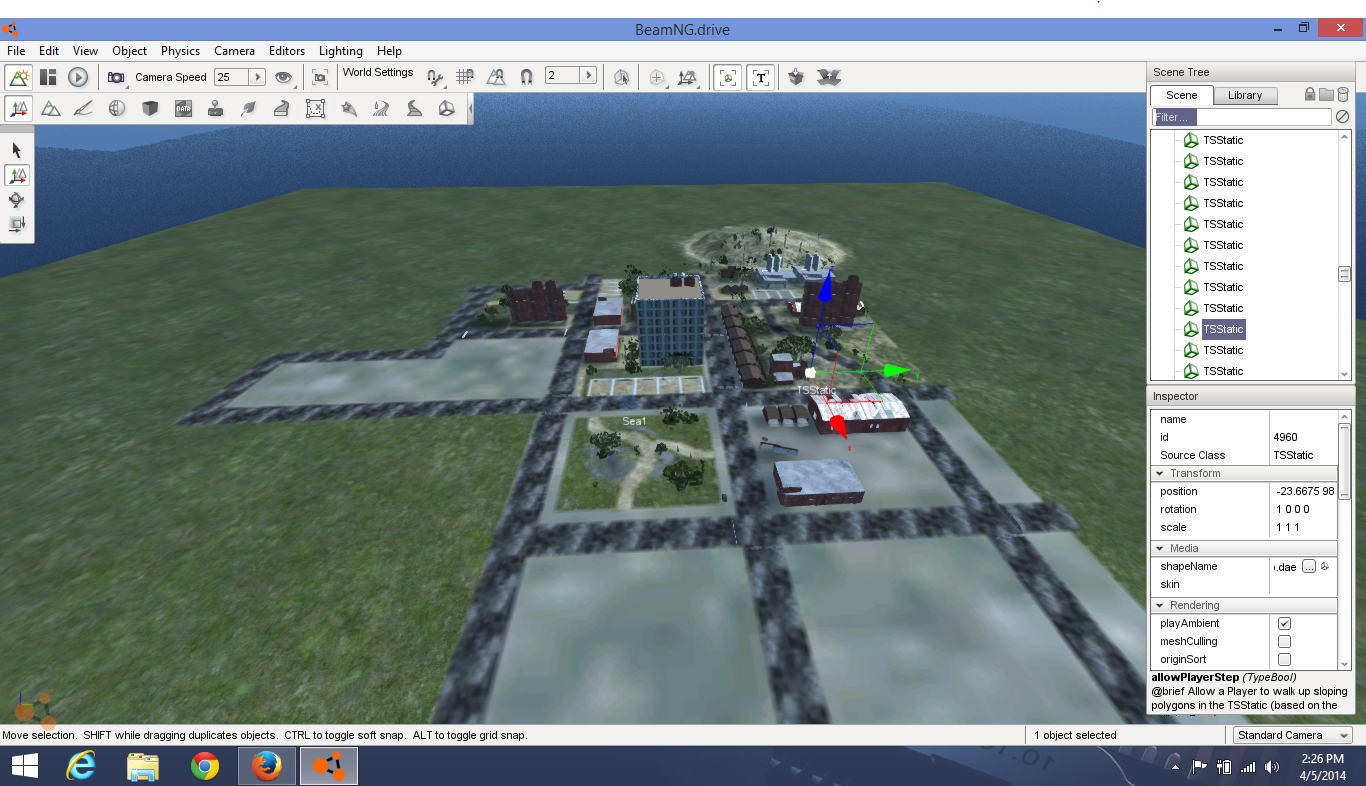Viewport: 1366px width, 786px height.
Task: Click the Firefox taskbar icon
Action: tap(266, 767)
